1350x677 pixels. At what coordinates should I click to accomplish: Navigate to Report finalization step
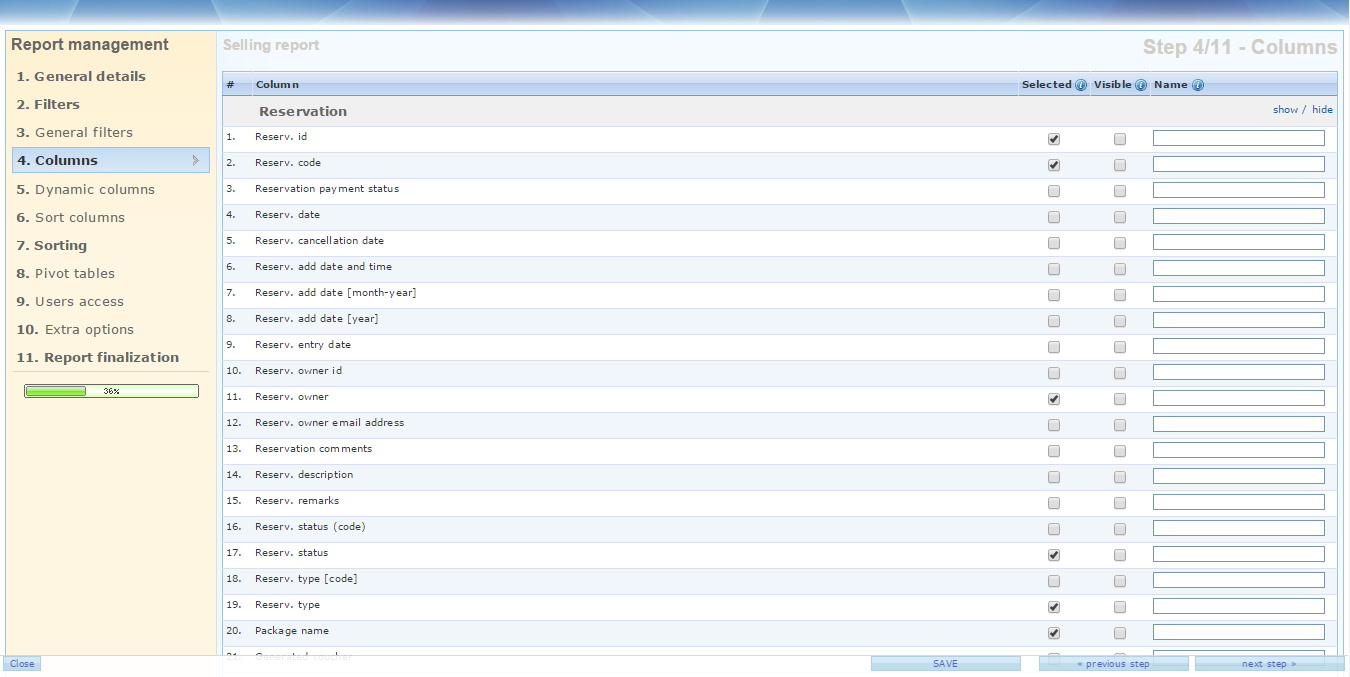coord(98,357)
